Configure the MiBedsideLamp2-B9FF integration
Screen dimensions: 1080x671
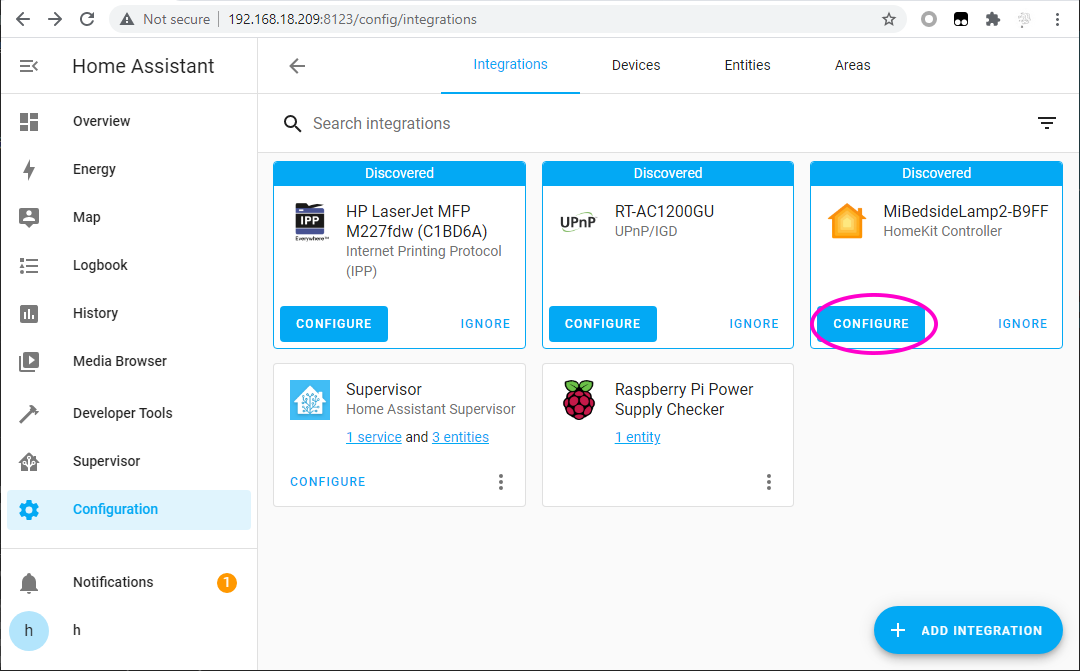pyautogui.click(x=871, y=324)
